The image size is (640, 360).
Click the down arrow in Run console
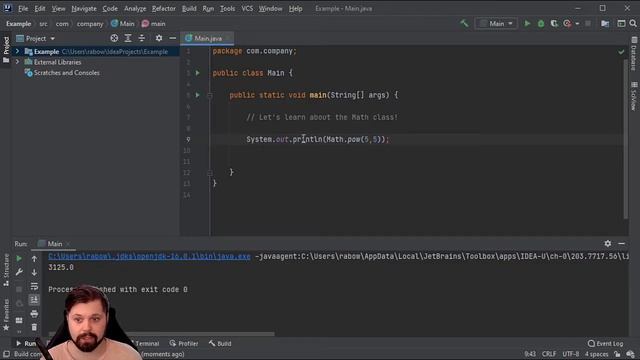[34, 272]
